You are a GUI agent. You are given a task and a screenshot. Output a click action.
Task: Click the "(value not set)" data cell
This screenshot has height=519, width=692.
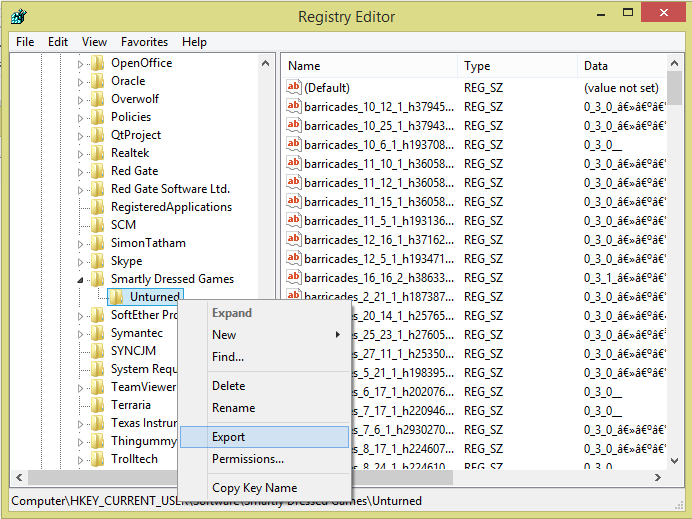click(x=621, y=88)
